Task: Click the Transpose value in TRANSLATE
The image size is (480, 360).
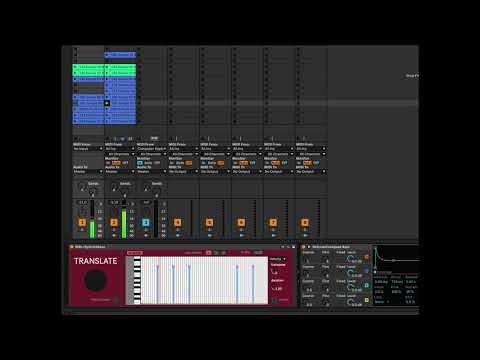Action: click(275, 273)
